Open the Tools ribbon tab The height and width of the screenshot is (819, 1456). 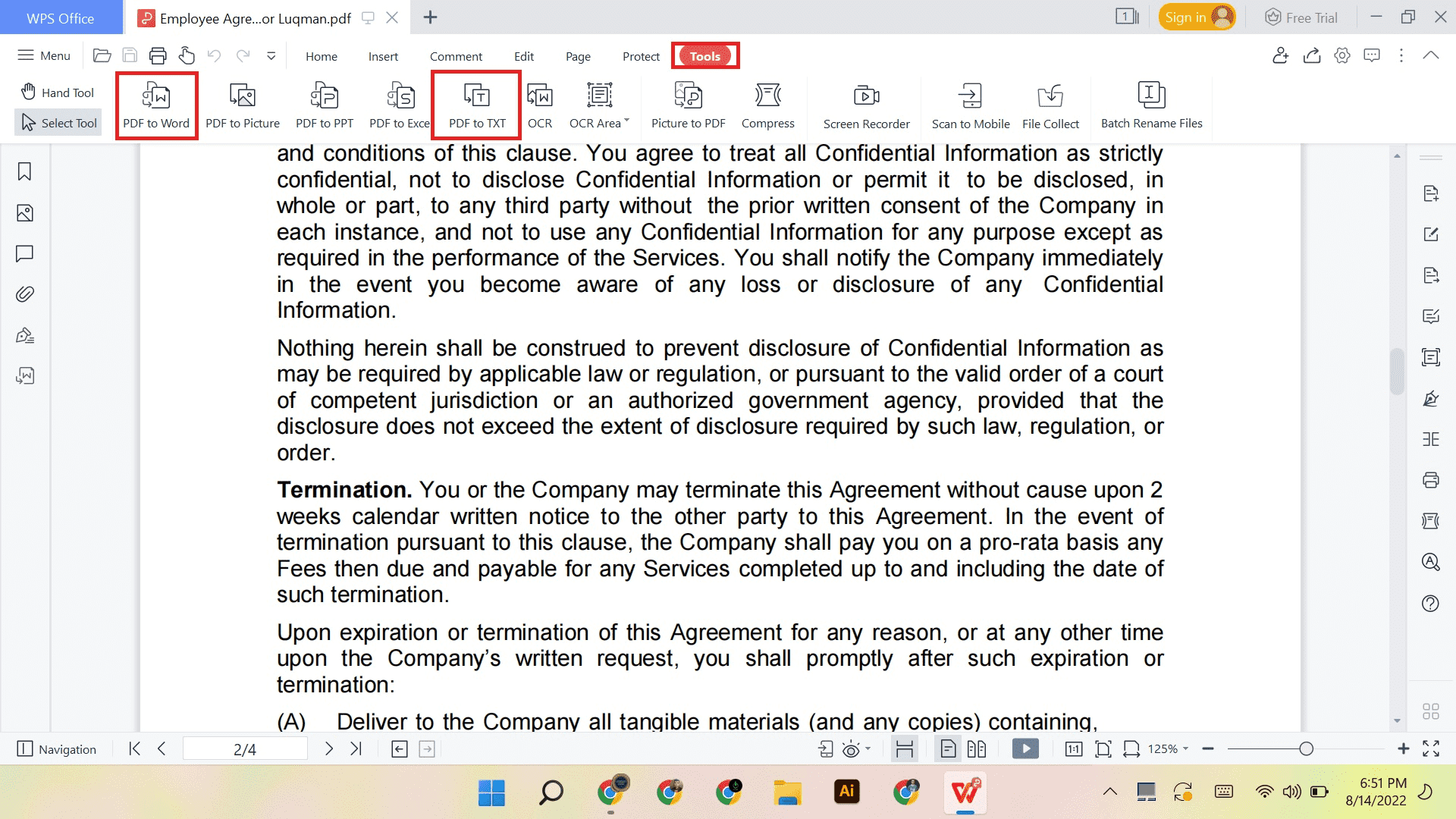tap(705, 55)
